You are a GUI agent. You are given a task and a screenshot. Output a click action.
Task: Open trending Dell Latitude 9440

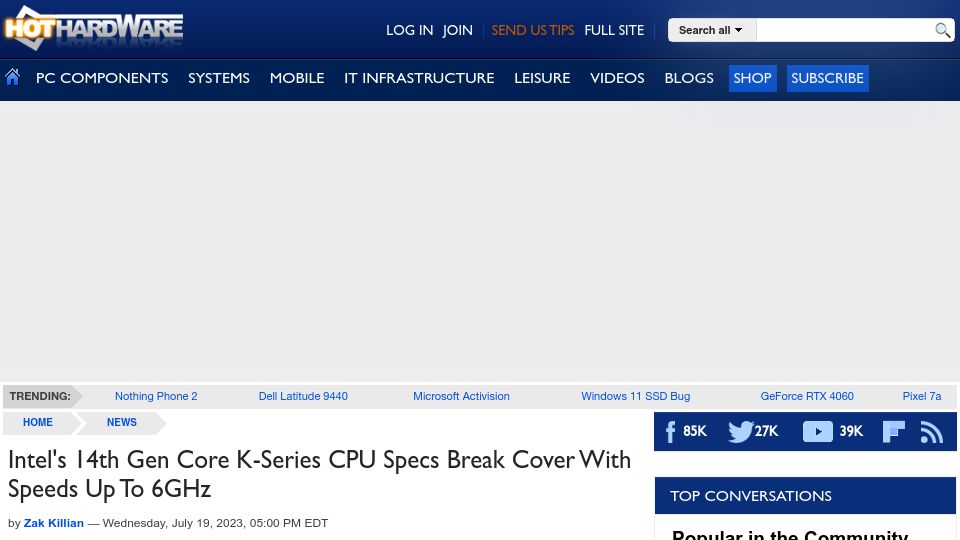tap(303, 396)
